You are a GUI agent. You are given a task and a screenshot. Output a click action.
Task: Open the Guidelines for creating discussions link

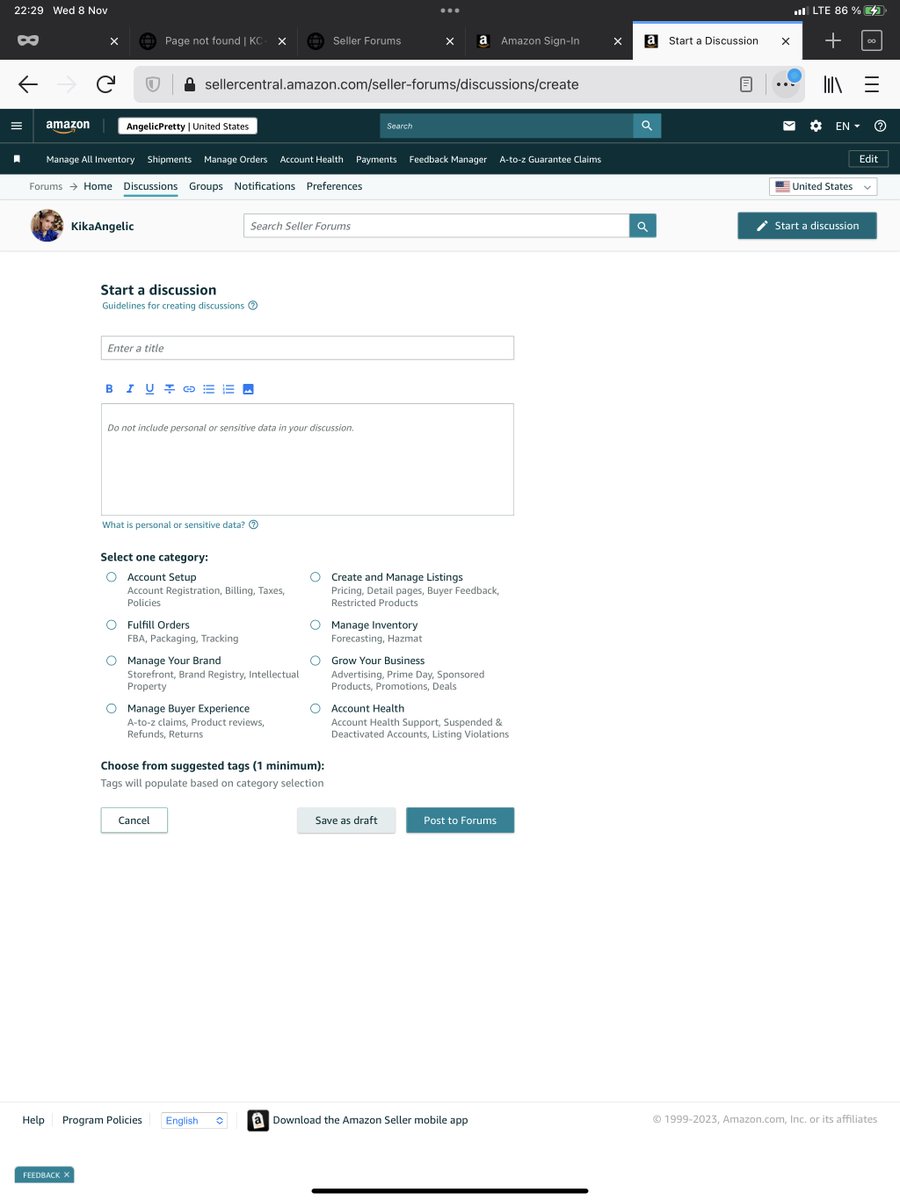pos(173,306)
